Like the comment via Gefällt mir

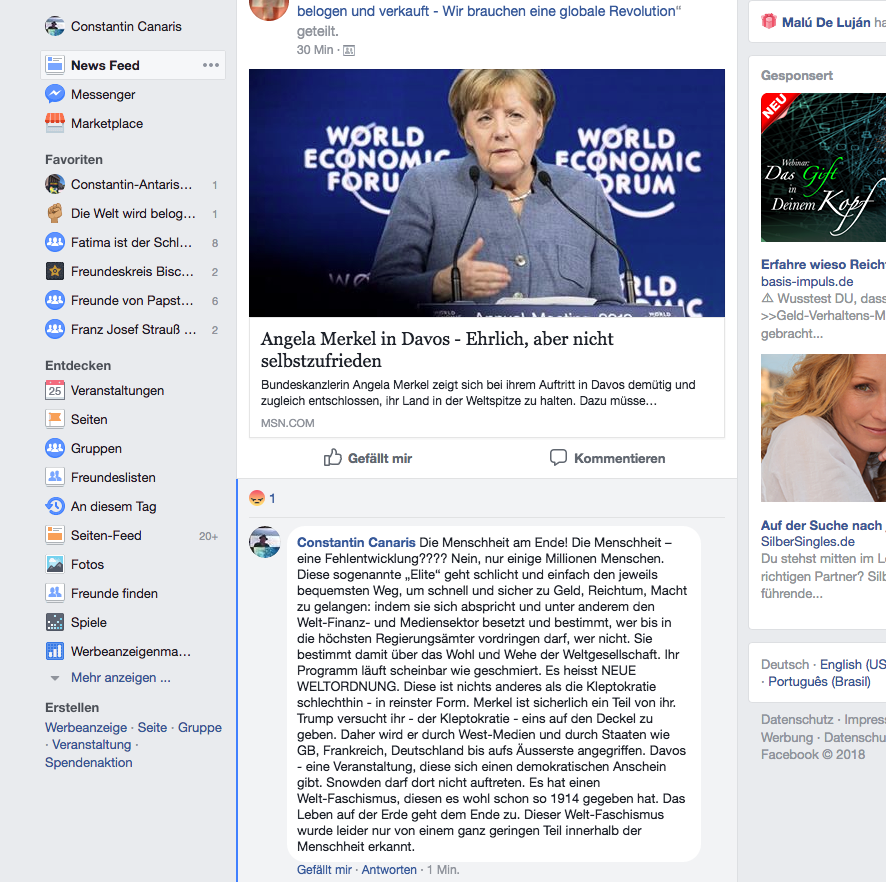tap(324, 870)
